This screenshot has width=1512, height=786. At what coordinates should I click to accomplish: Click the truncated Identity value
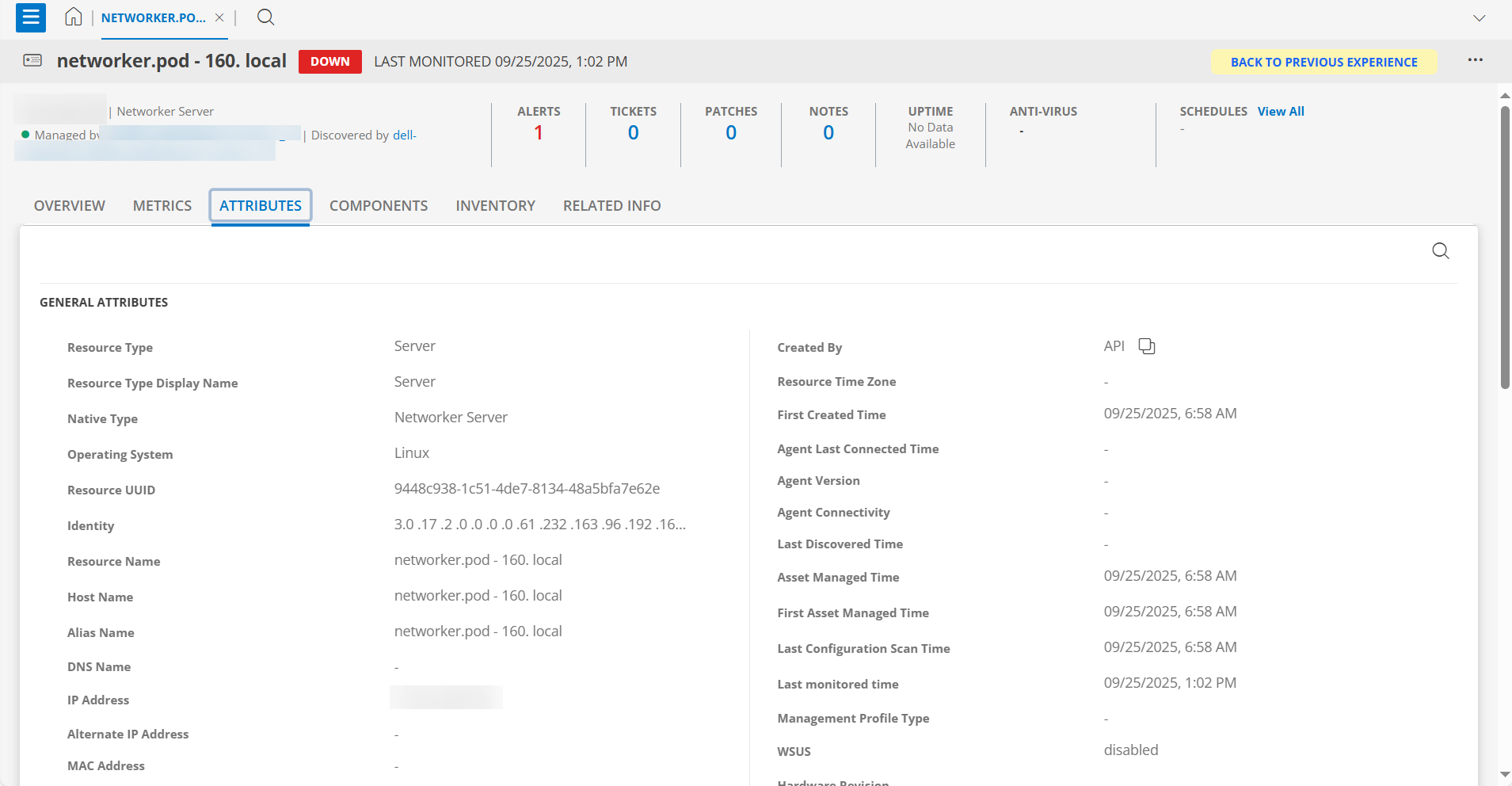point(540,525)
